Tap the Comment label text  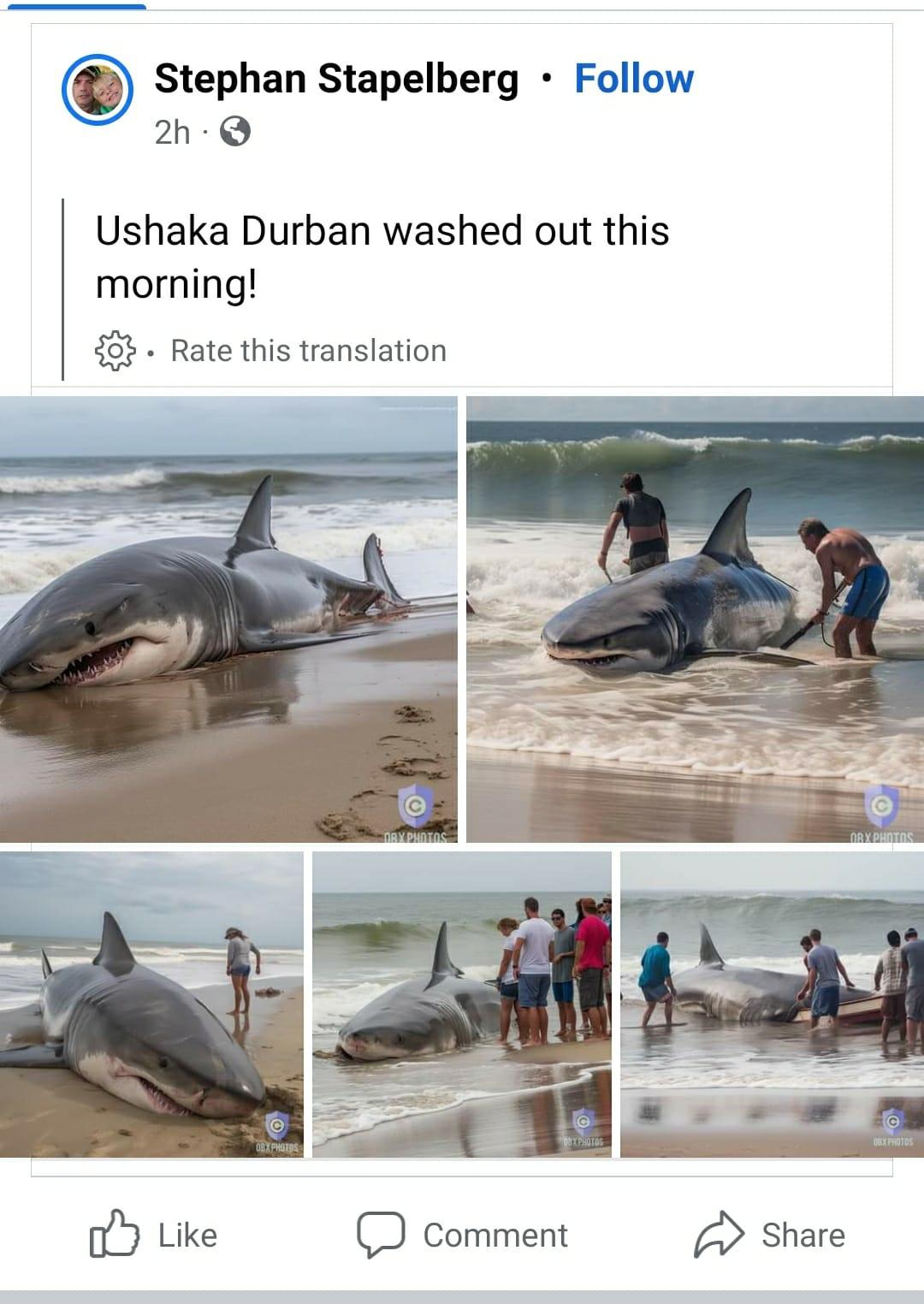click(495, 1235)
